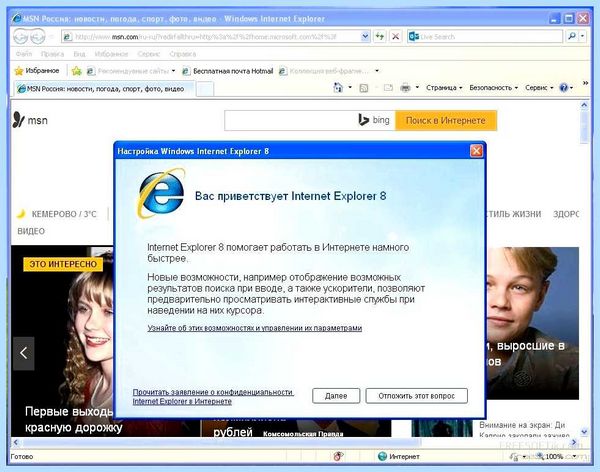Screen dimensions: 600x472
Task: Open a new blank tab
Action: 205,89
